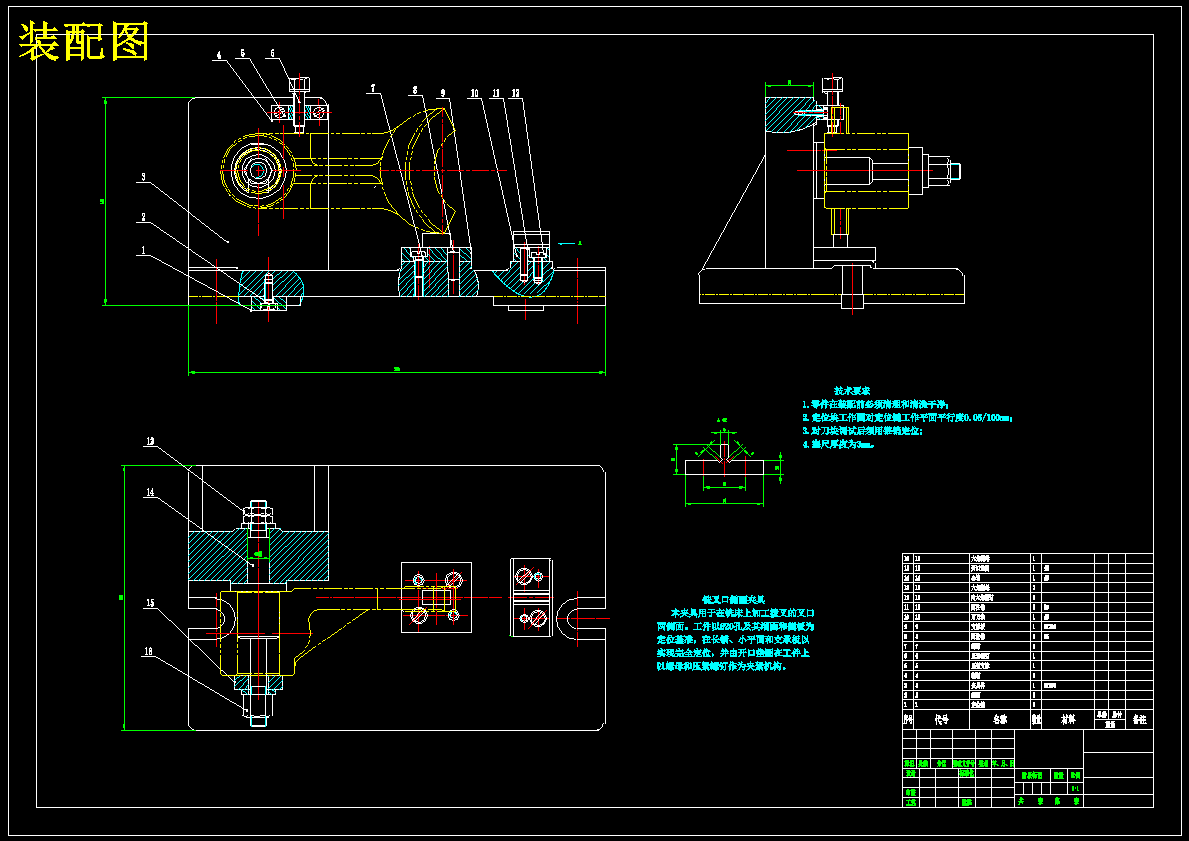This screenshot has height=841, width=1189.
Task: Click the bottom-row text 共 张 第 张 in title block
Action: coord(1049,801)
